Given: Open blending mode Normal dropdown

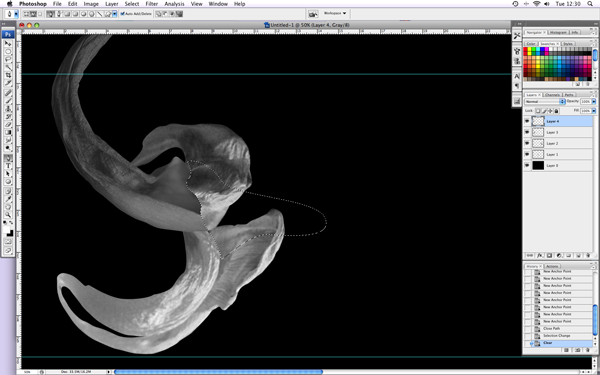Looking at the screenshot, I should [x=545, y=101].
